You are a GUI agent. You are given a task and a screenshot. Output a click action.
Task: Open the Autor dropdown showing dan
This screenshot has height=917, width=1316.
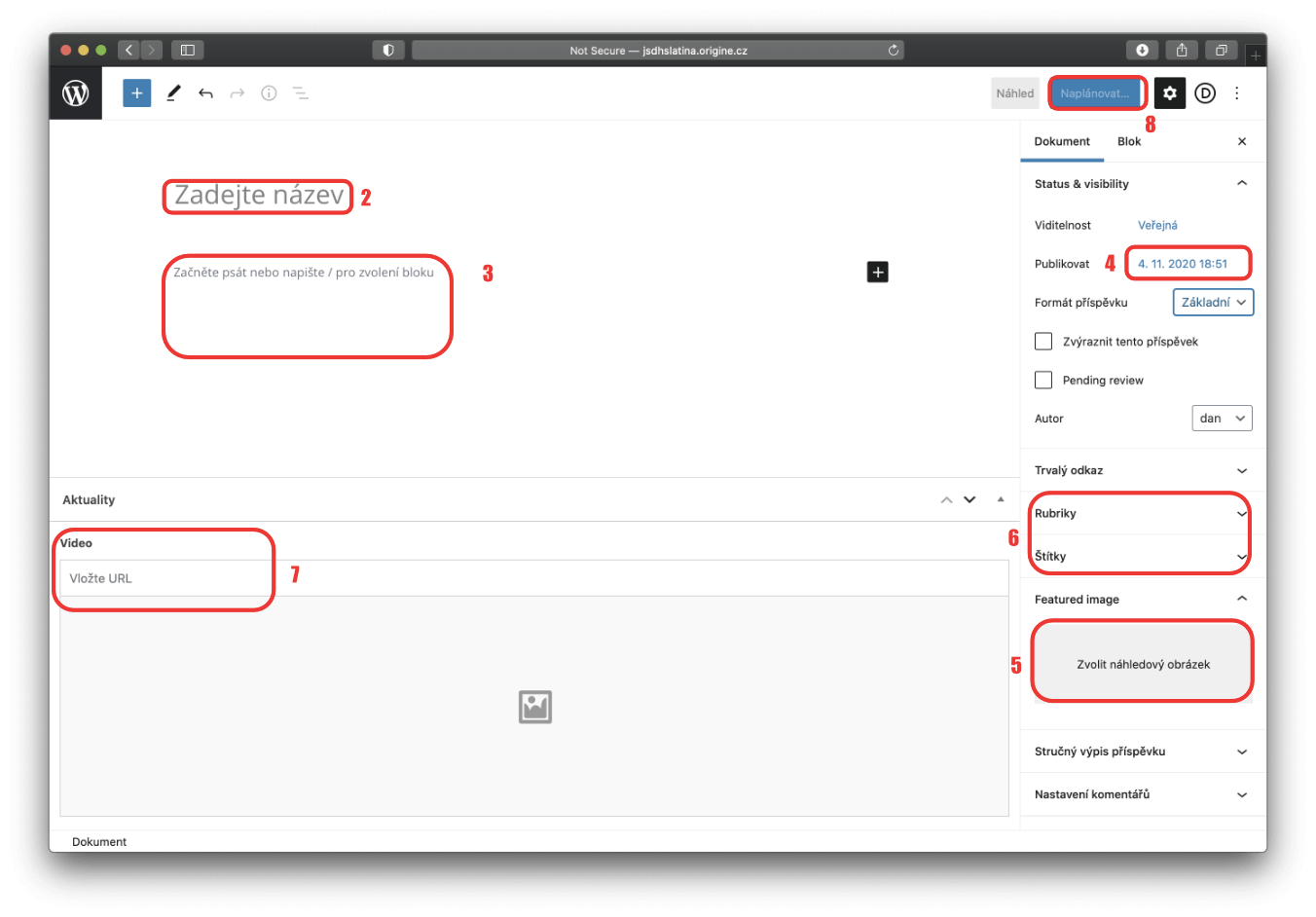coord(1222,419)
